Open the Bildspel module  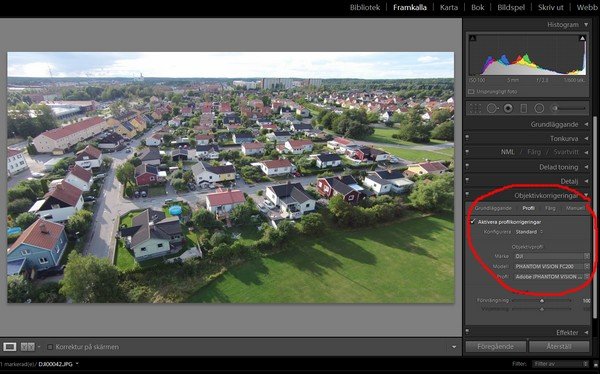[511, 7]
